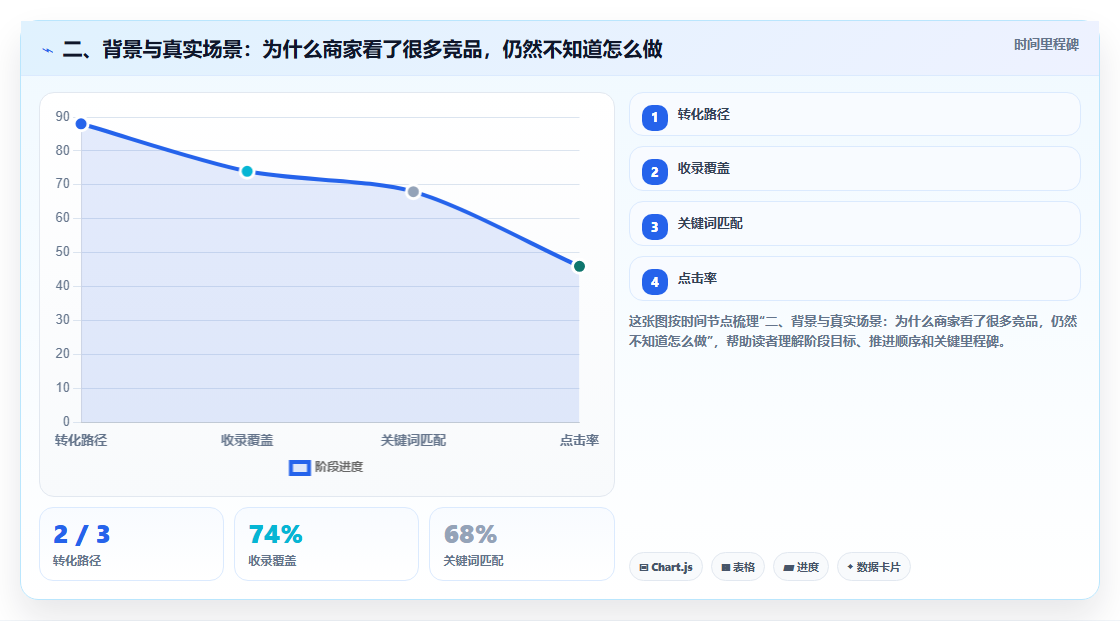1120x621 pixels.
Task: Select the cyan 收录覆盖 data point
Action: point(247,172)
